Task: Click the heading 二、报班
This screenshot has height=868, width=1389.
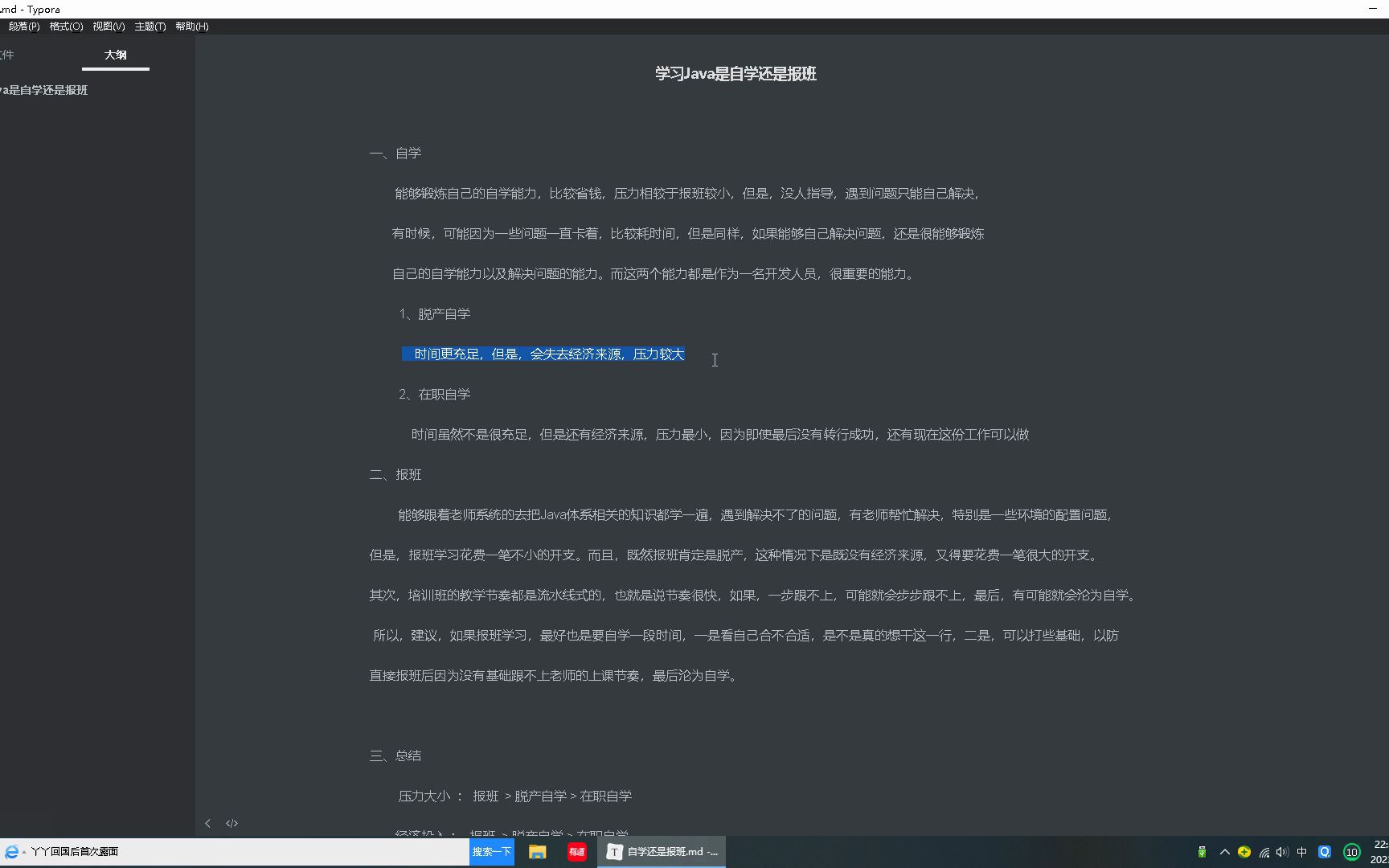Action: (x=395, y=474)
